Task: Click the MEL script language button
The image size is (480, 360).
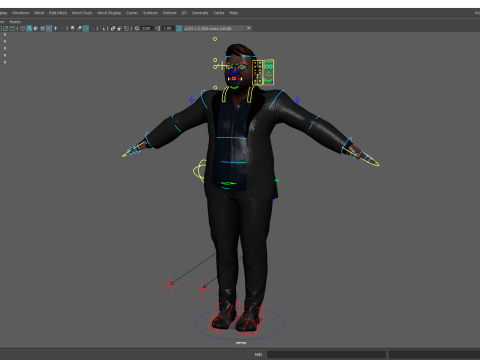Action: pyautogui.click(x=259, y=354)
